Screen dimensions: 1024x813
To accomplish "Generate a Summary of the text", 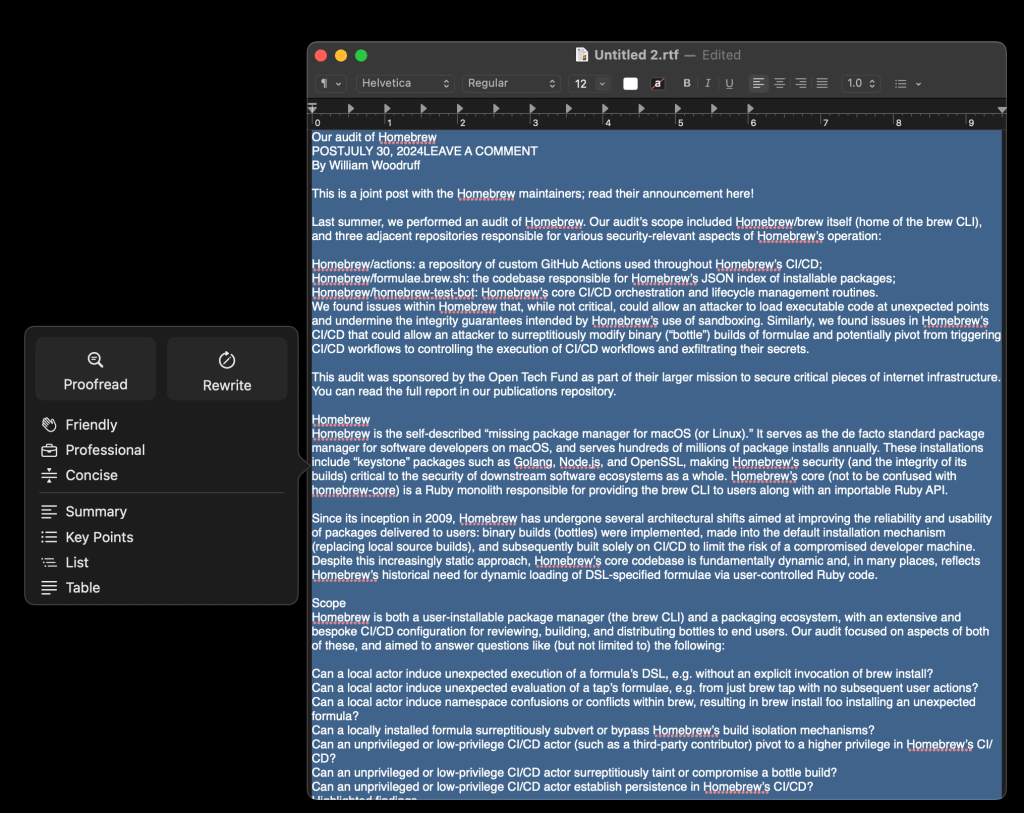I will [x=95, y=511].
